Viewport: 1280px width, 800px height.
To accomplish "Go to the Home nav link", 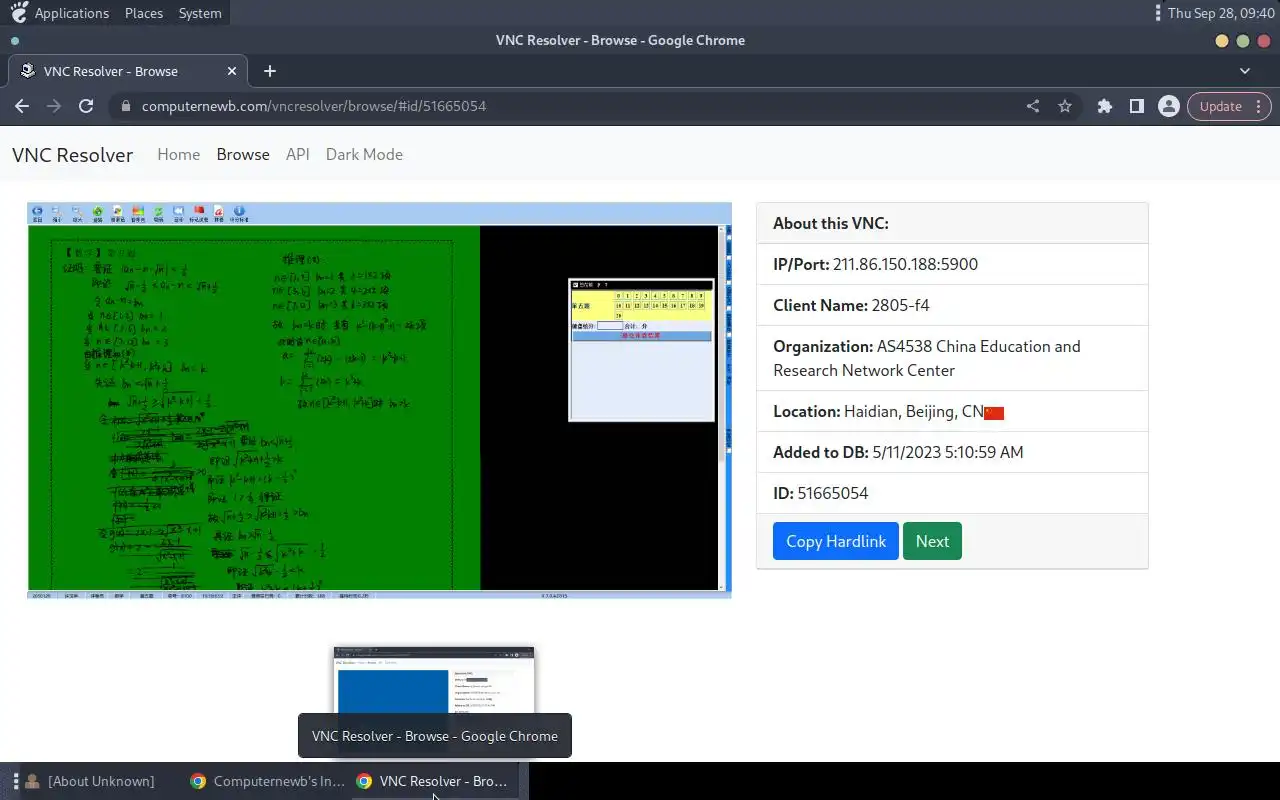I will tap(178, 154).
